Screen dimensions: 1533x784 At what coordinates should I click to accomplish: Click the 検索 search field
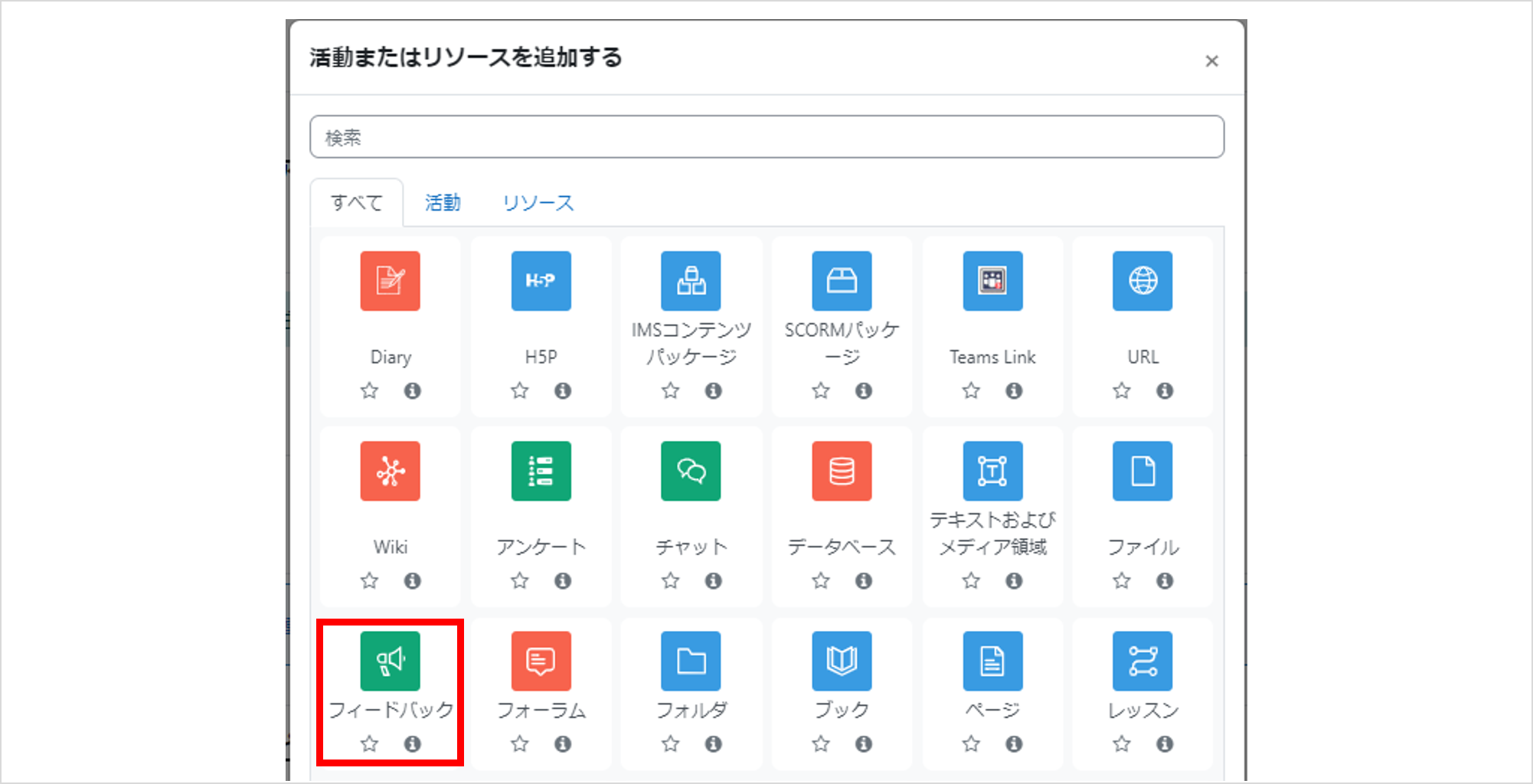766,137
